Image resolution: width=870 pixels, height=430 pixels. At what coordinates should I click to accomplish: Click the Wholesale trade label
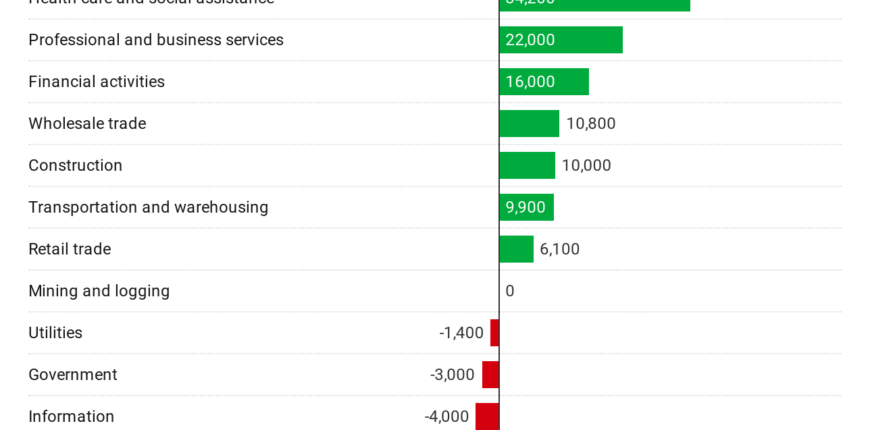(x=87, y=124)
